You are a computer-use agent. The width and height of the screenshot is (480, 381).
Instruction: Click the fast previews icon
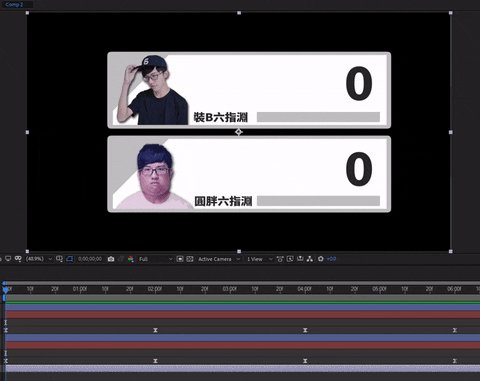click(290, 259)
